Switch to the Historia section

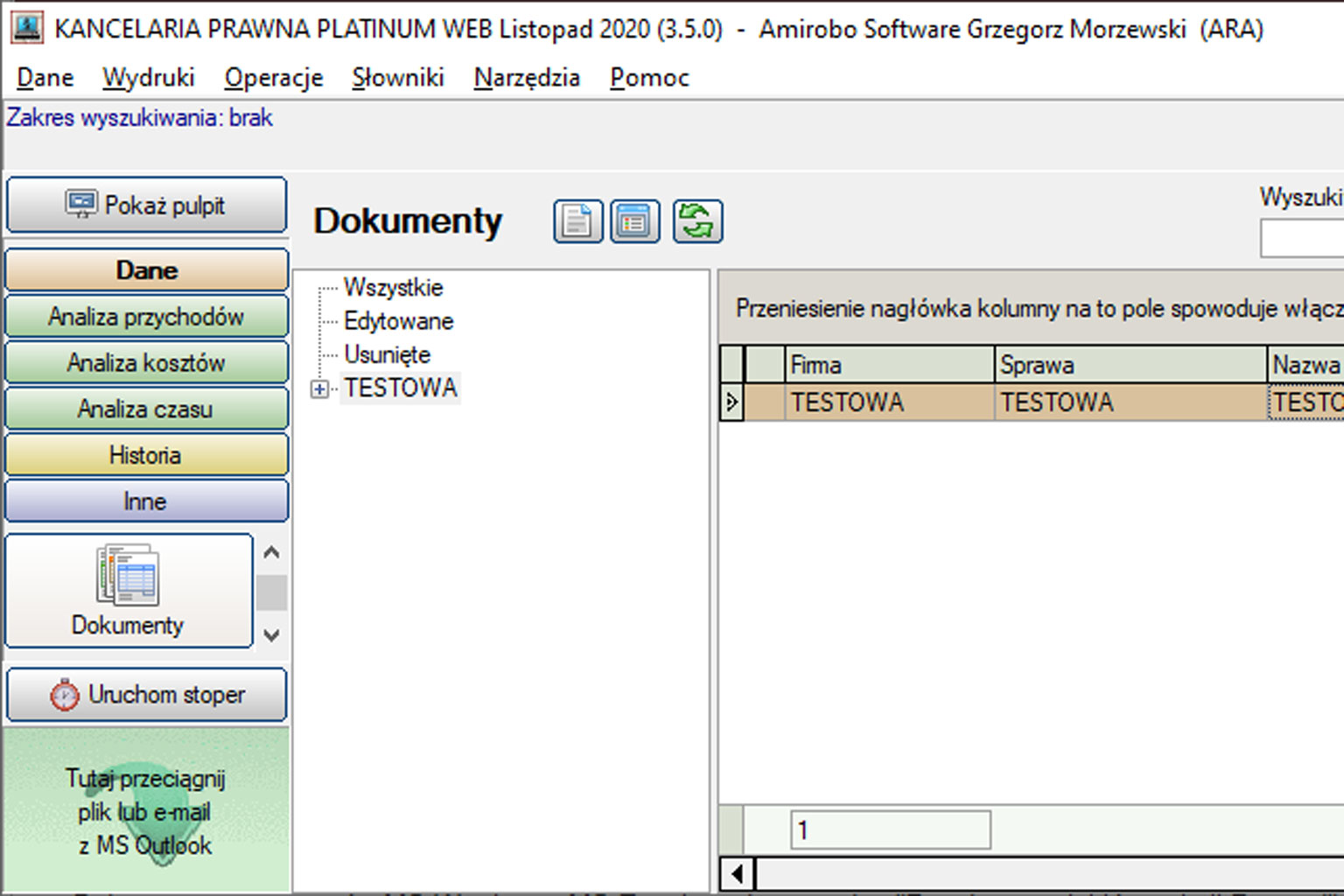pos(147,455)
